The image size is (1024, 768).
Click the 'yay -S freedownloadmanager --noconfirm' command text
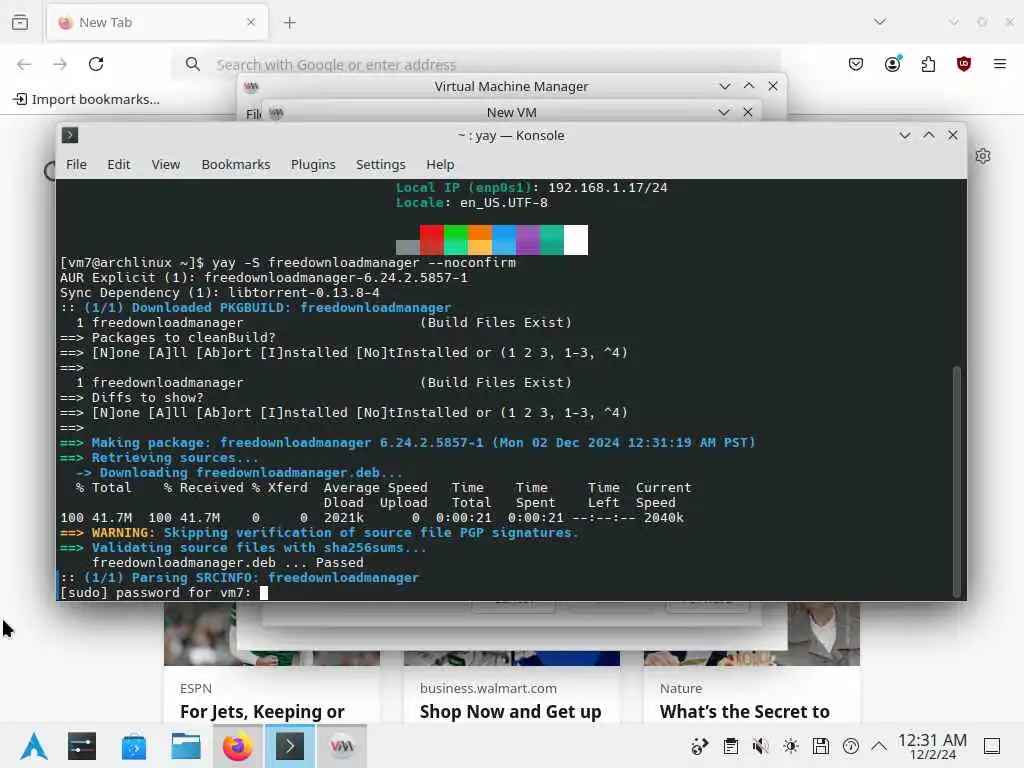pyautogui.click(x=364, y=263)
